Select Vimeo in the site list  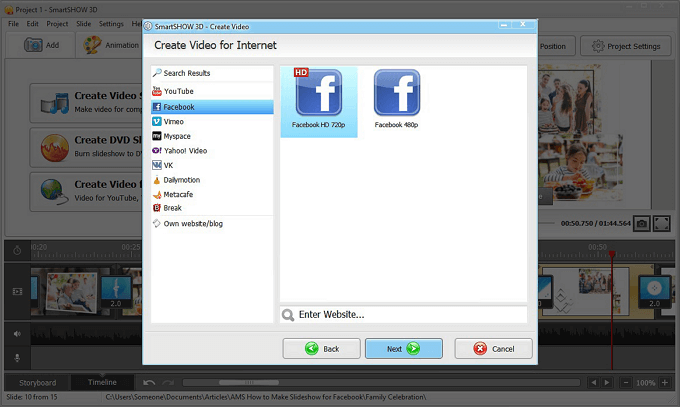[212, 121]
